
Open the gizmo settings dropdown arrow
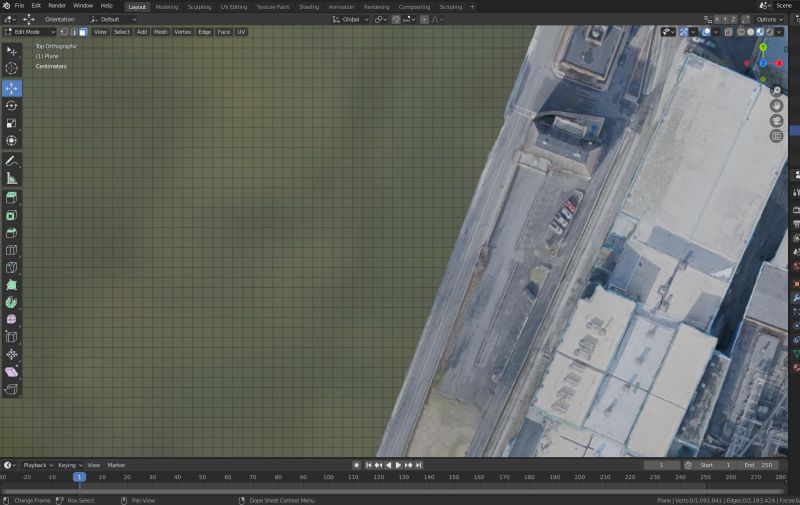coord(693,32)
